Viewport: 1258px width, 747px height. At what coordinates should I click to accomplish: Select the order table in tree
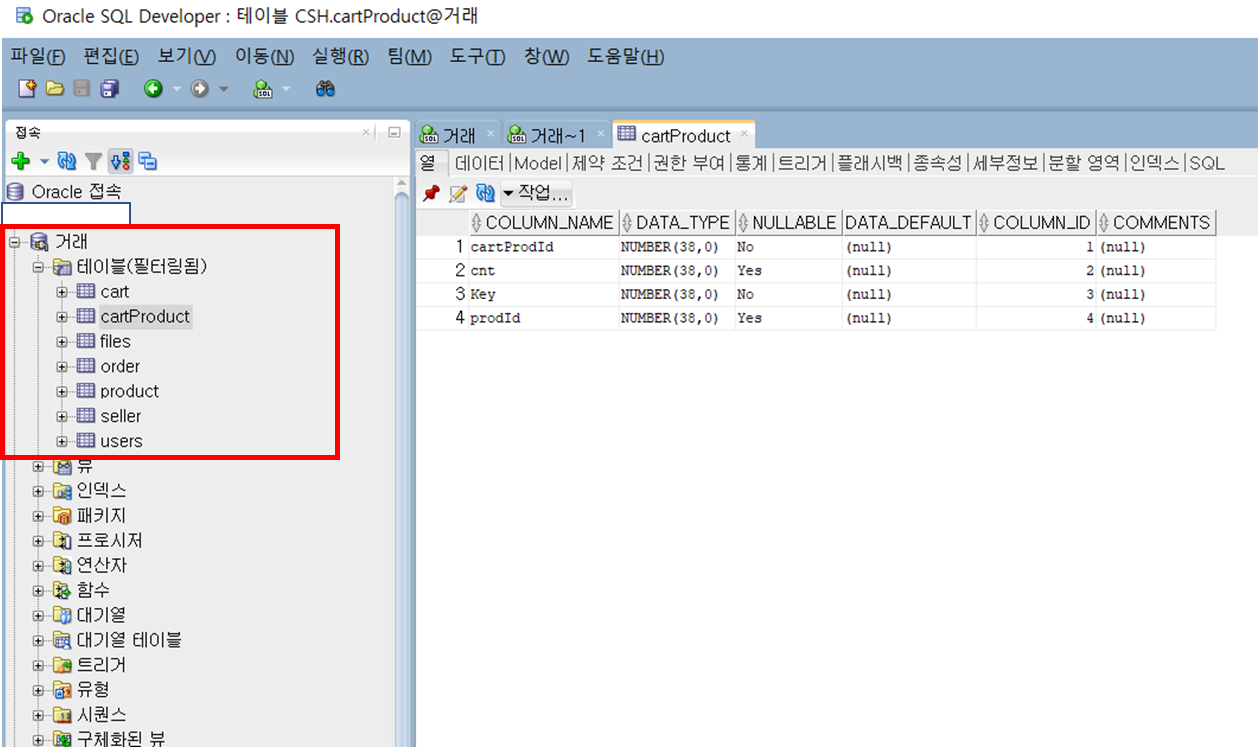120,366
